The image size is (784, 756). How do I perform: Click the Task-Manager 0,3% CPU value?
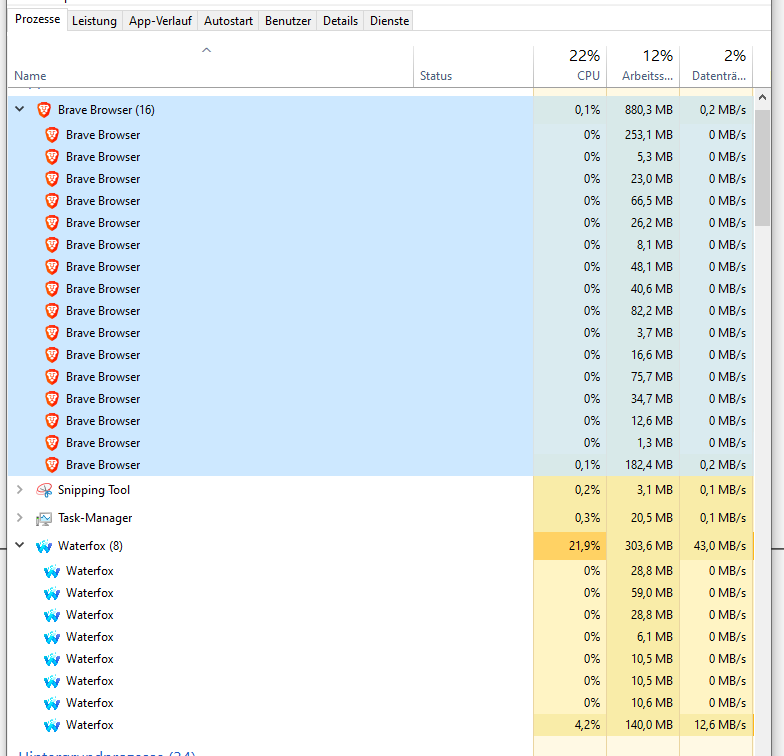pyautogui.click(x=587, y=518)
